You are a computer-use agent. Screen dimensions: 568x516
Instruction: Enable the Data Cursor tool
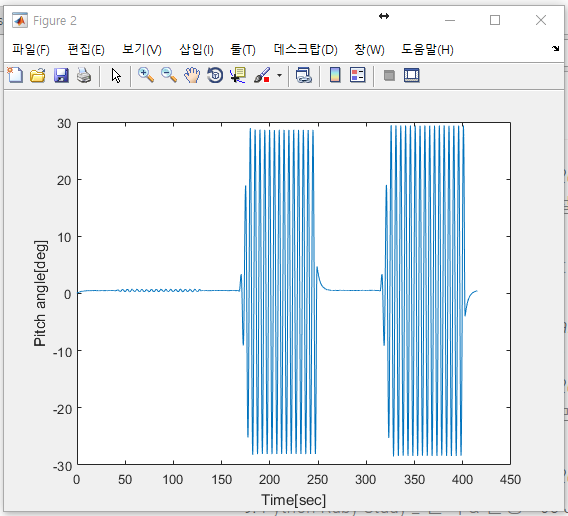pos(238,75)
